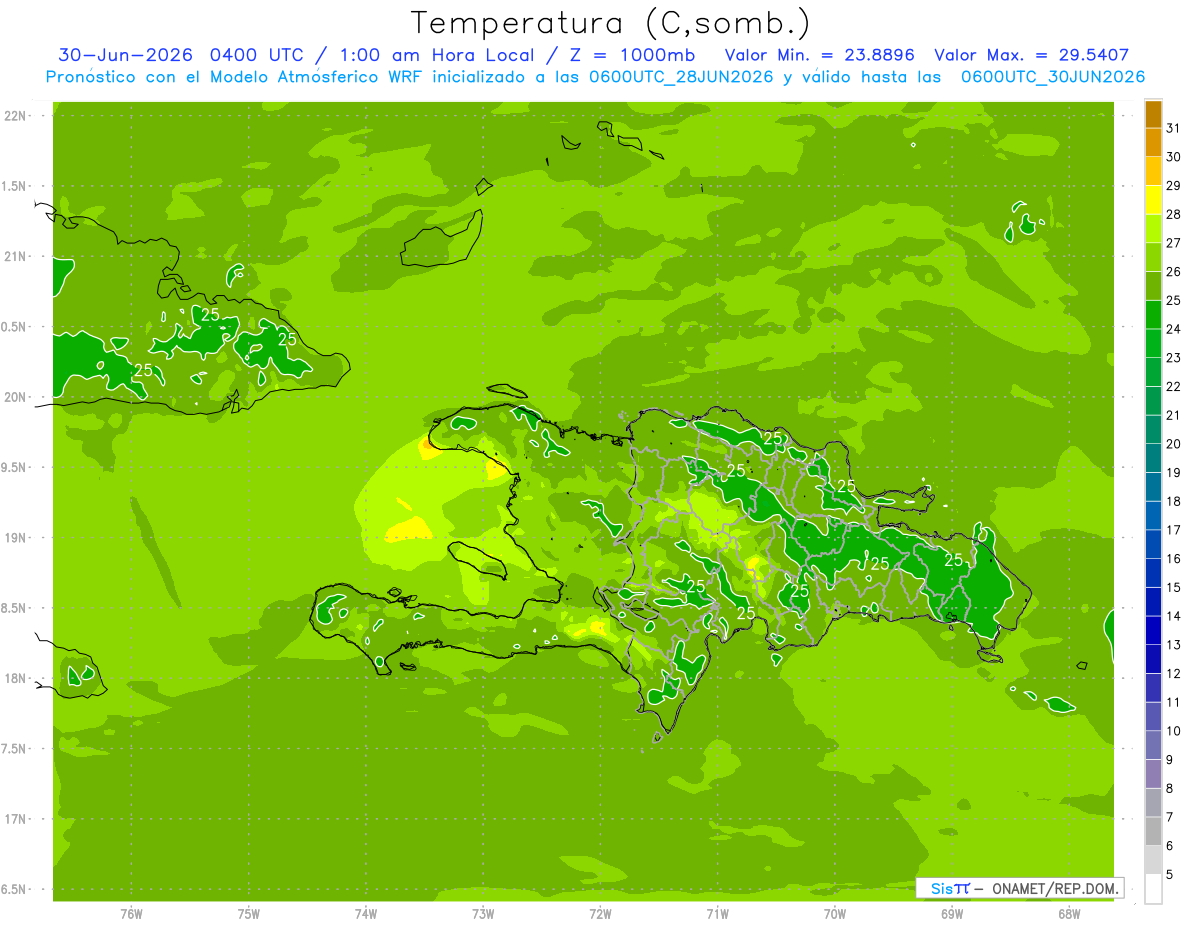Click the color bar label '31'

click(x=1173, y=128)
